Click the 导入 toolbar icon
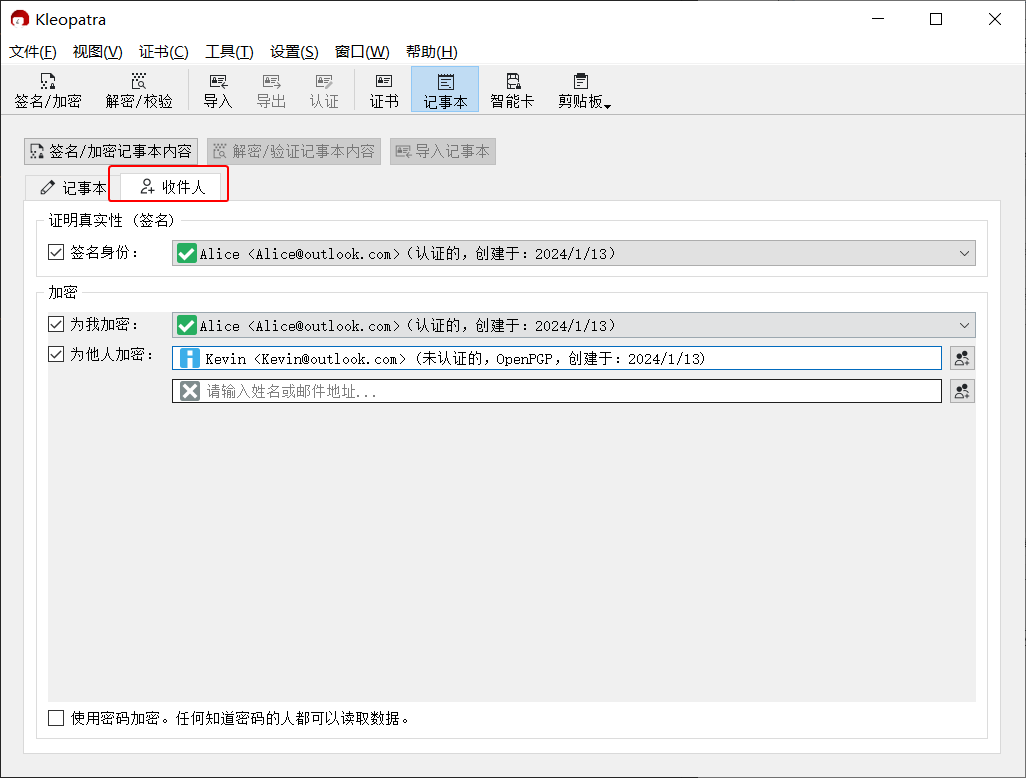 pyautogui.click(x=218, y=90)
